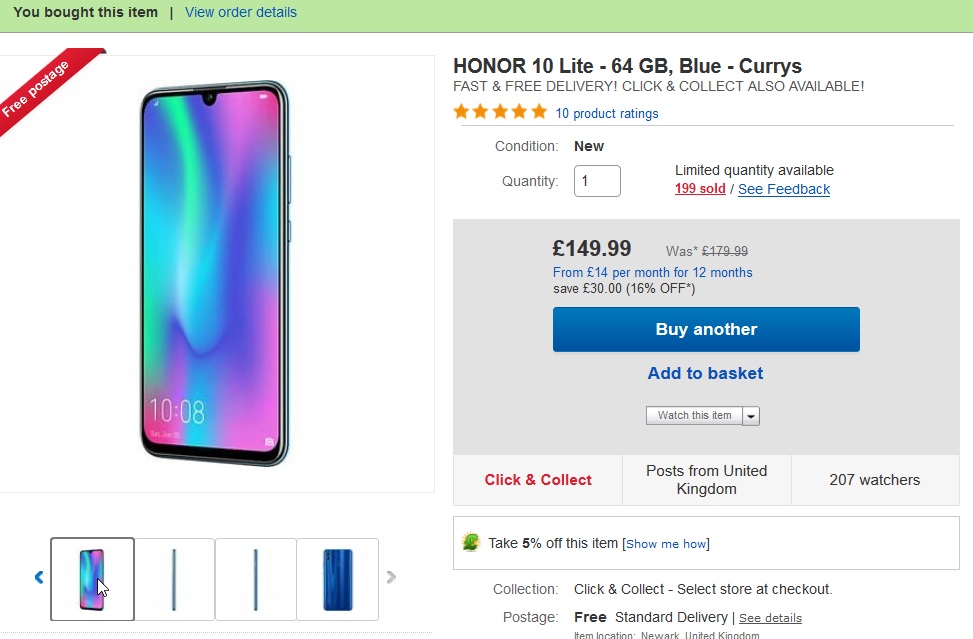Click the five-star rating icons
The image size is (973, 639).
[x=500, y=112]
